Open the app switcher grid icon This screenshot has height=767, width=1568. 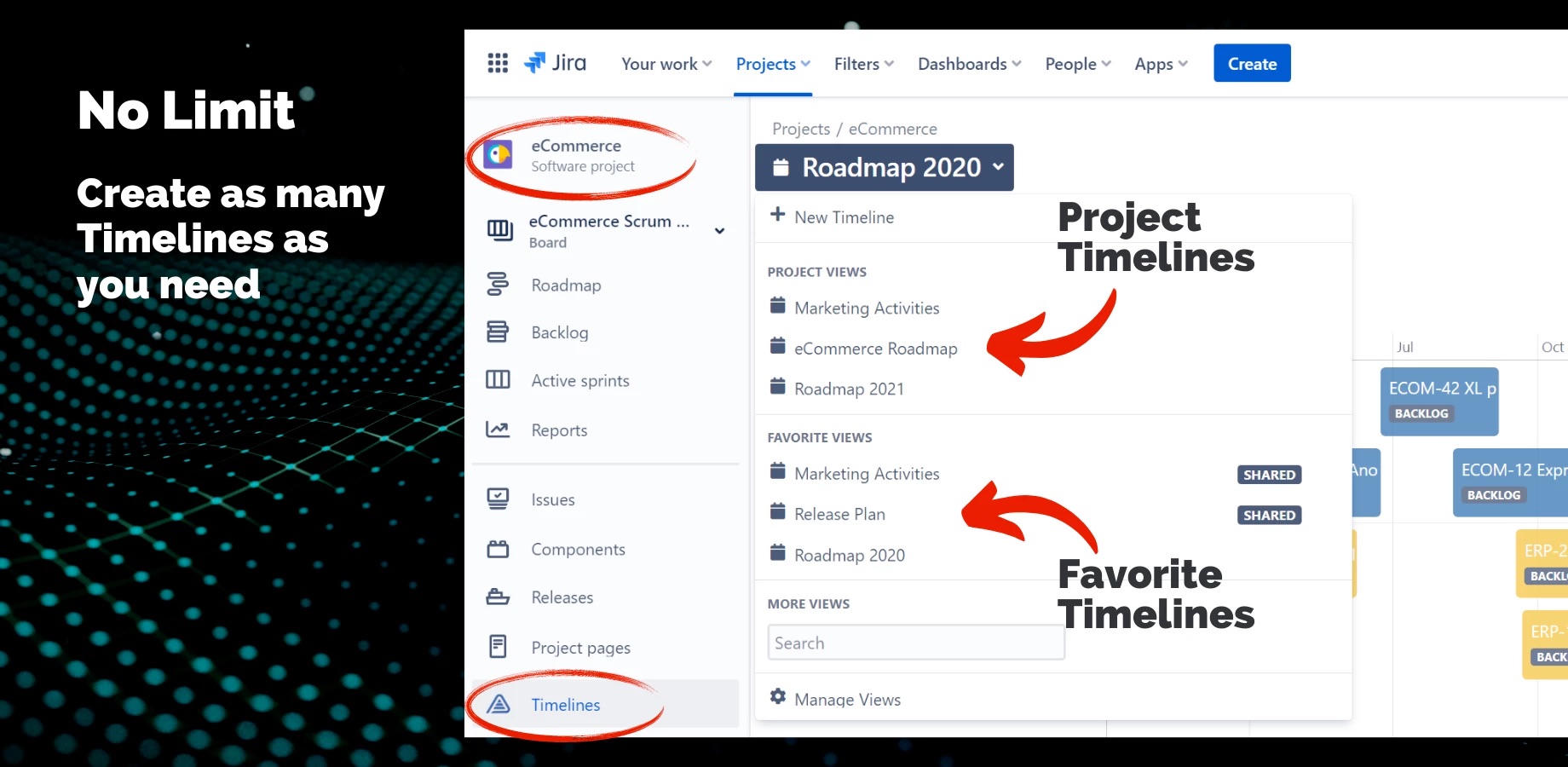coord(498,63)
